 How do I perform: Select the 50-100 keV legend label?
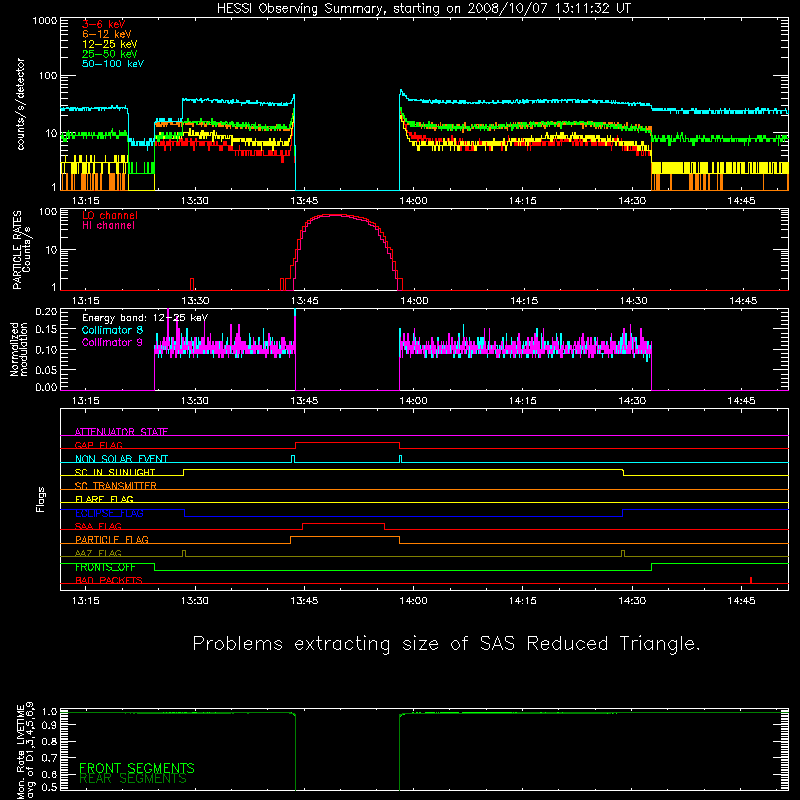point(113,64)
